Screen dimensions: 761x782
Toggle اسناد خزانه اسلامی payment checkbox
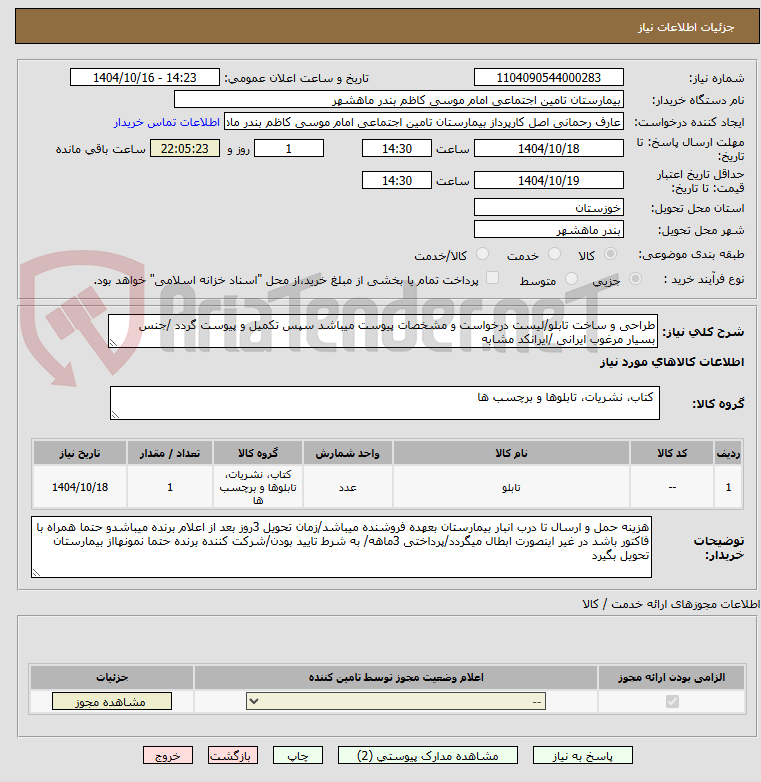pos(492,278)
